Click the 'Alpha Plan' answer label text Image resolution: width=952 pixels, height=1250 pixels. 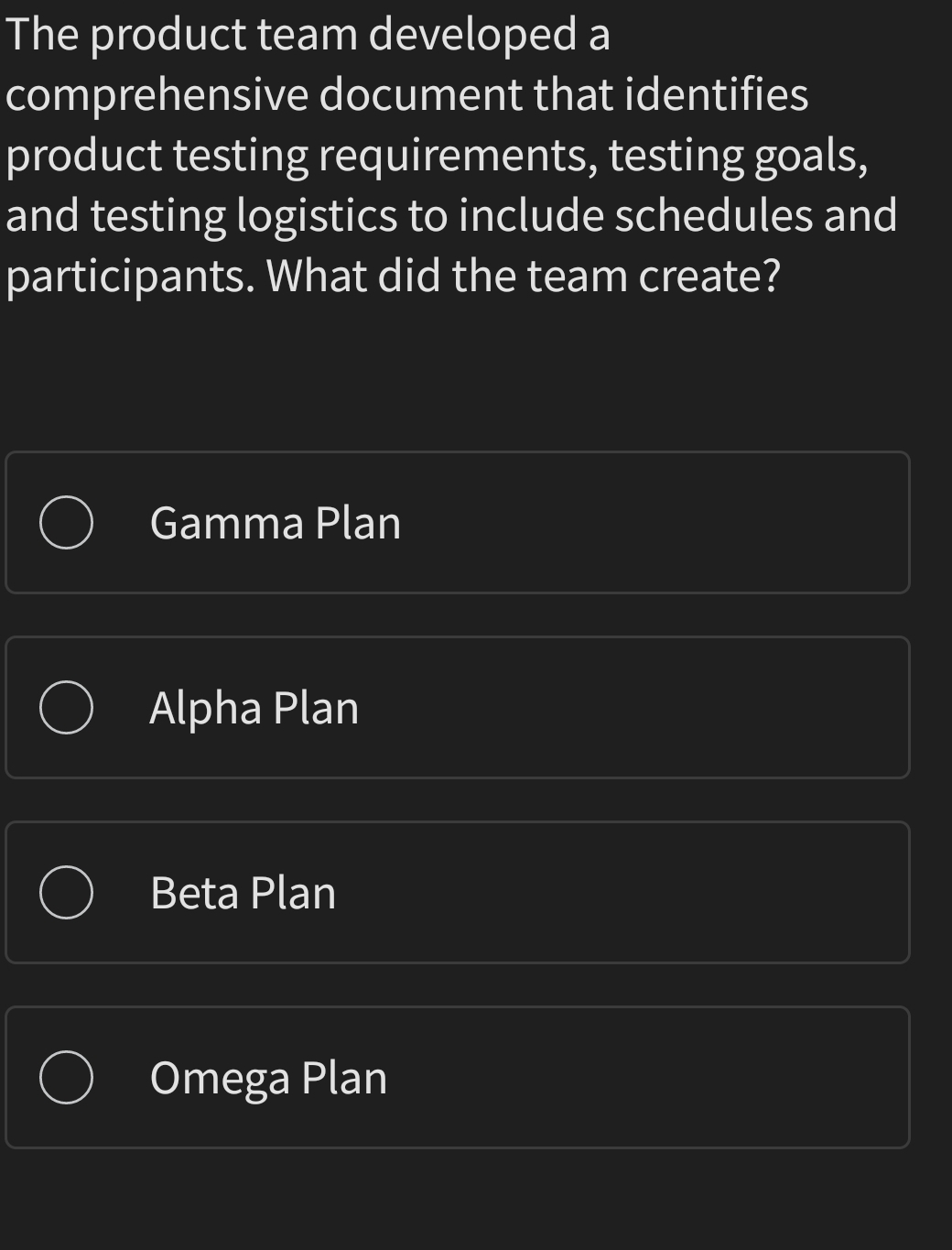(x=254, y=709)
